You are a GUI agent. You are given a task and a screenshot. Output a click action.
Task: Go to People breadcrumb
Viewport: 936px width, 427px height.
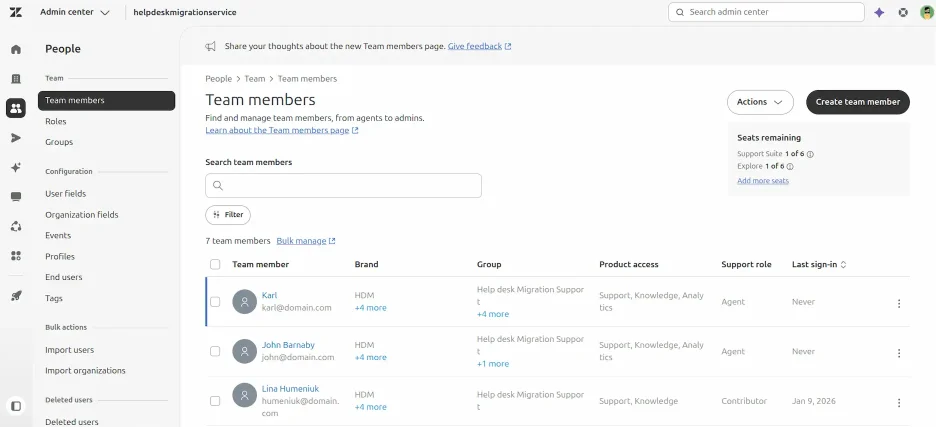218,79
